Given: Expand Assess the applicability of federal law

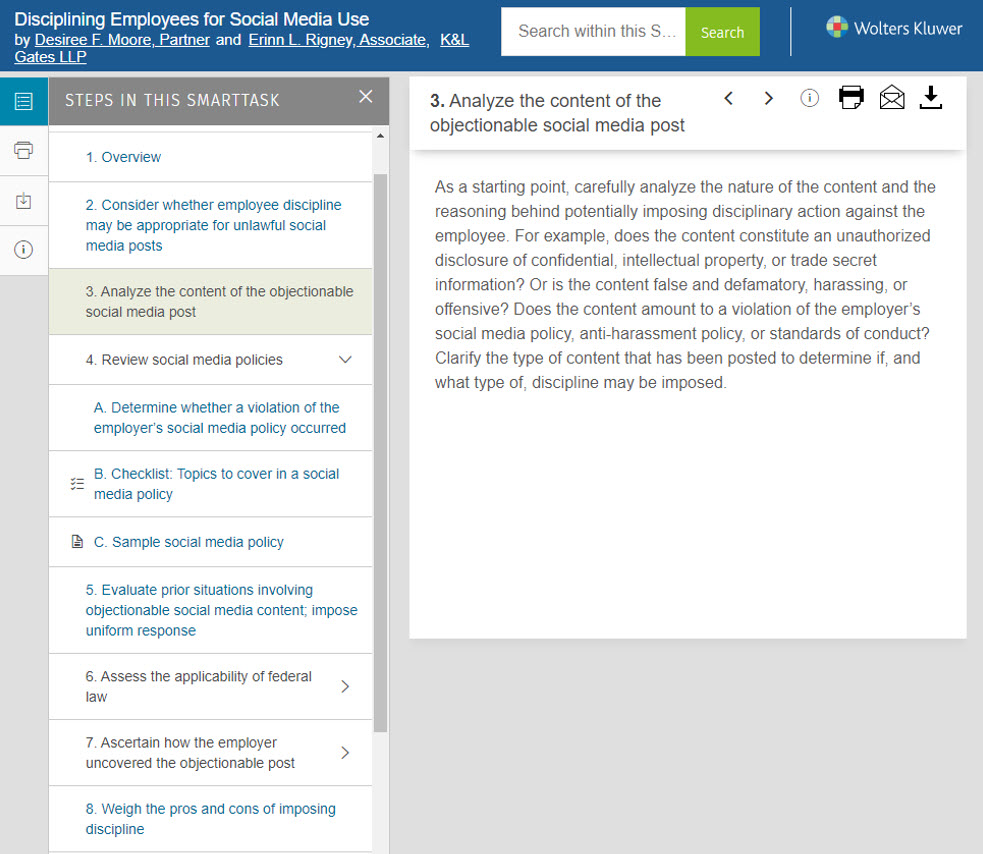Looking at the screenshot, I should click(345, 686).
